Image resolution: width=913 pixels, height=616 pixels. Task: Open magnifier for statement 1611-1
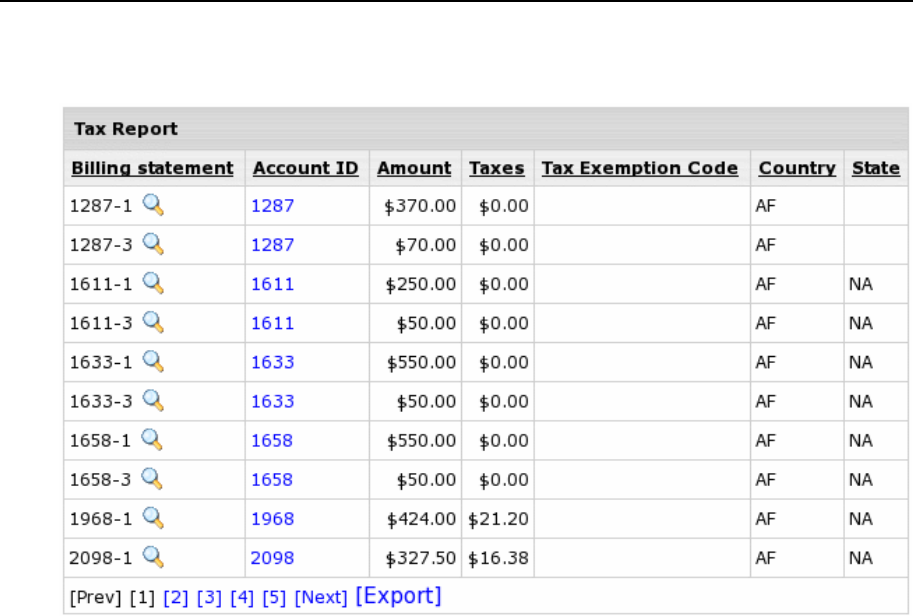click(x=153, y=283)
